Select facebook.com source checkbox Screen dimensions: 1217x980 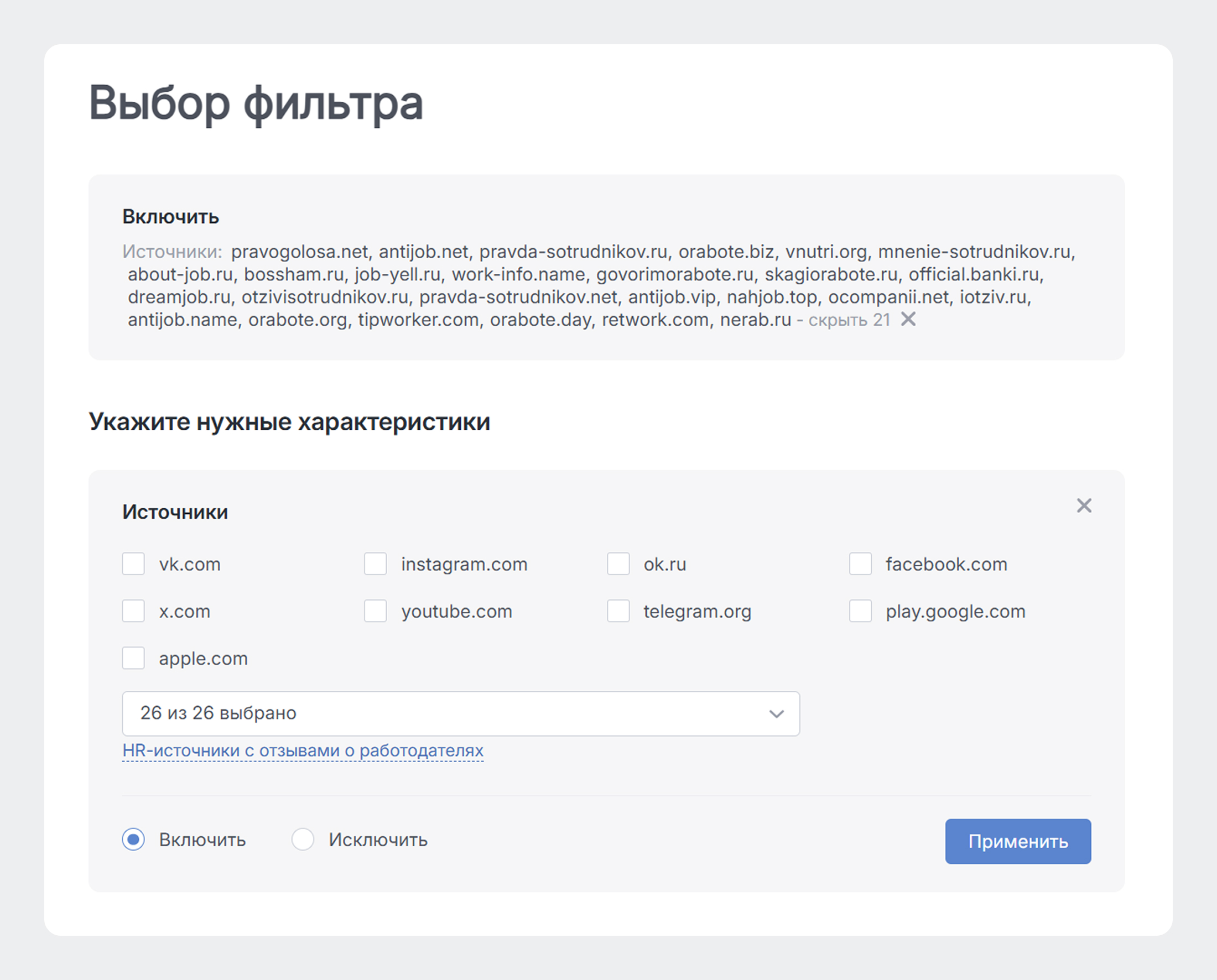point(860,564)
